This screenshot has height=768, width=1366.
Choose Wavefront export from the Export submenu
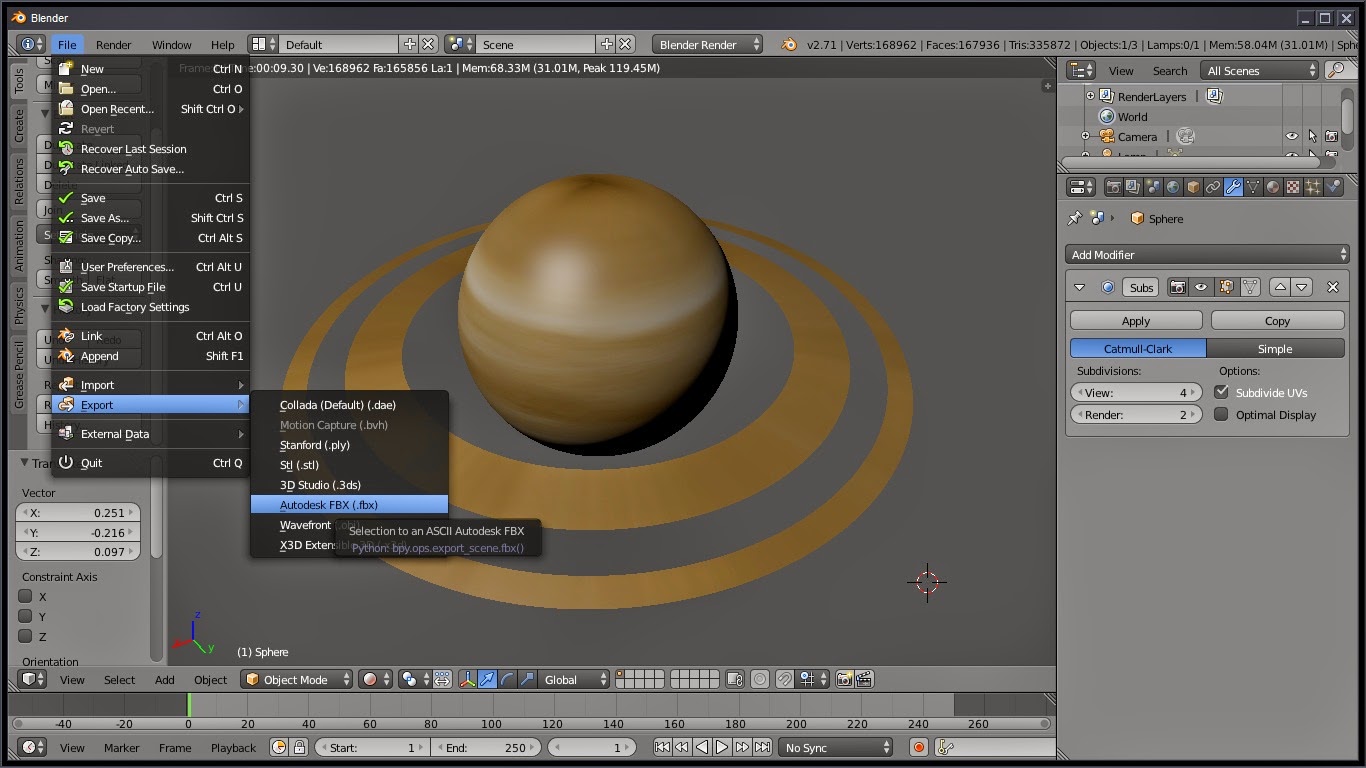tap(305, 524)
